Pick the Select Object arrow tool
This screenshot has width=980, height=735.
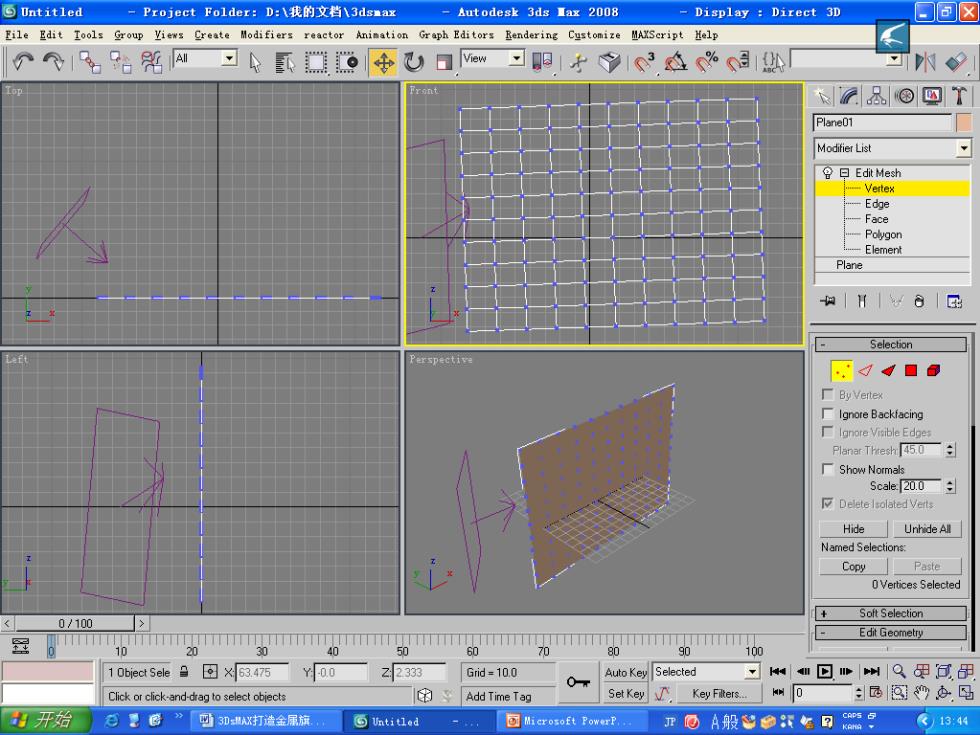[x=254, y=61]
